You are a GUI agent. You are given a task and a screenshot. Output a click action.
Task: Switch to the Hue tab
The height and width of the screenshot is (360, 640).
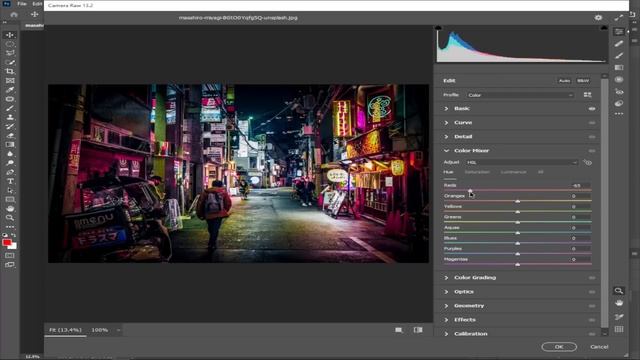point(448,172)
